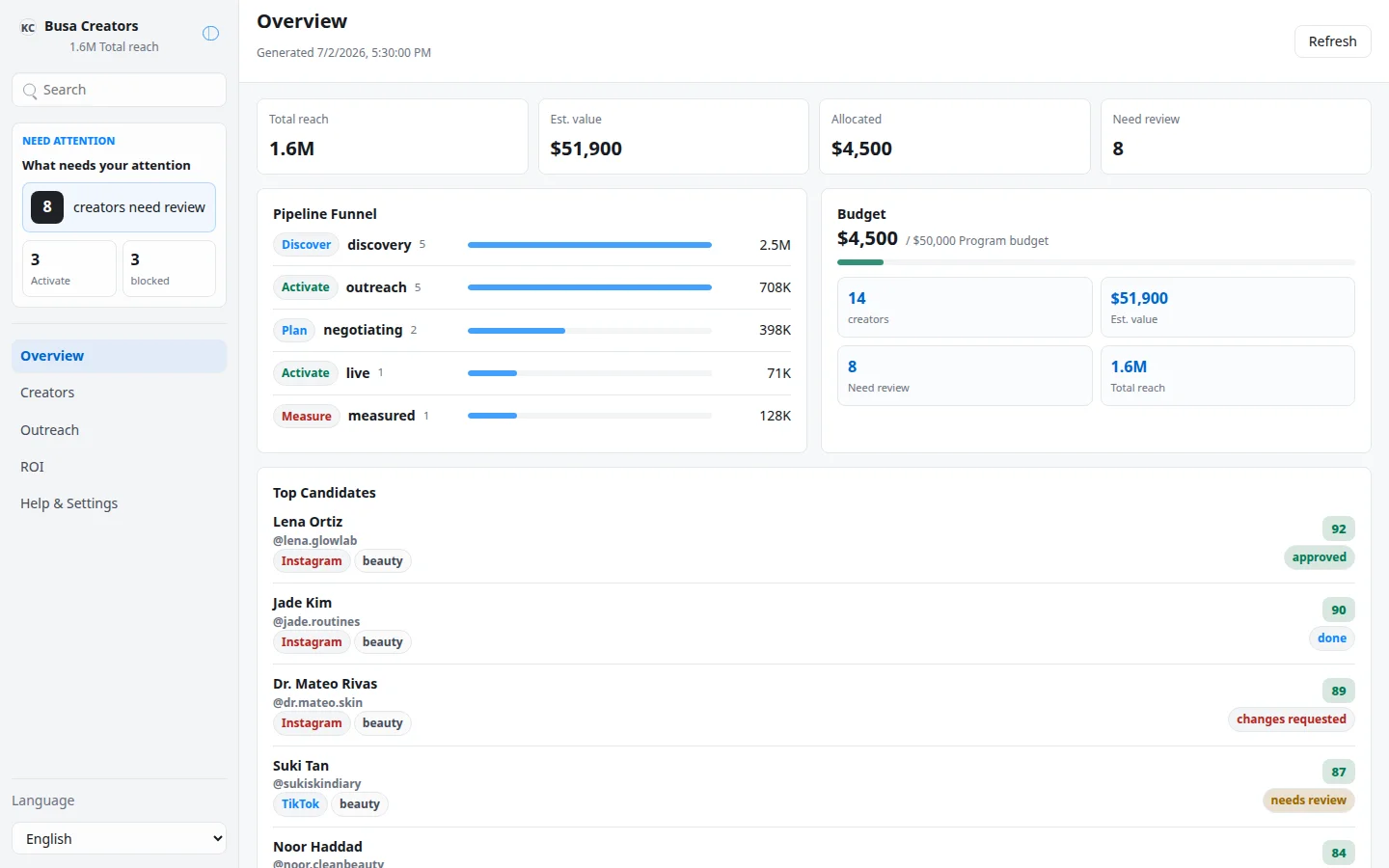This screenshot has height=868, width=1389.
Task: Open the 3 blocked attention card
Action: (x=169, y=268)
